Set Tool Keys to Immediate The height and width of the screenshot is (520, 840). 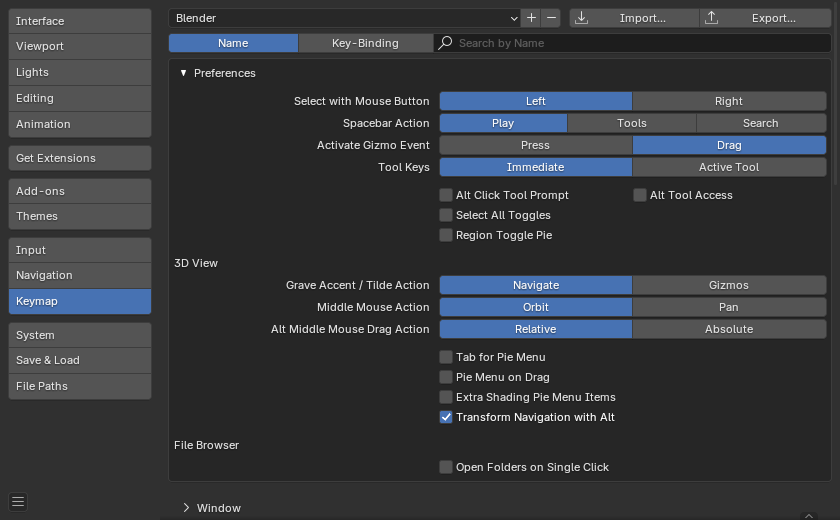pos(536,167)
